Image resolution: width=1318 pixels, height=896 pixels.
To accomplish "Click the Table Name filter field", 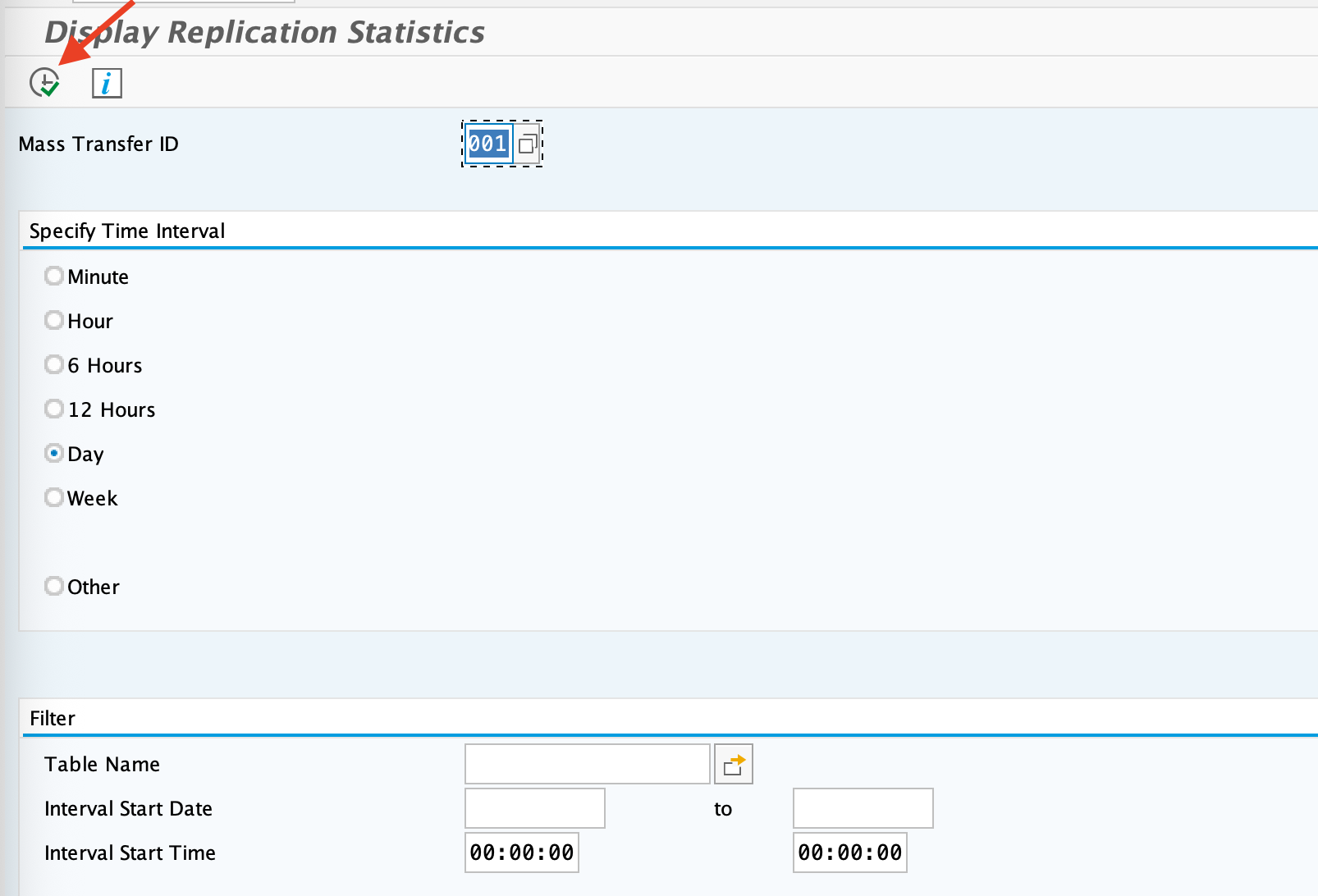I will [586, 763].
